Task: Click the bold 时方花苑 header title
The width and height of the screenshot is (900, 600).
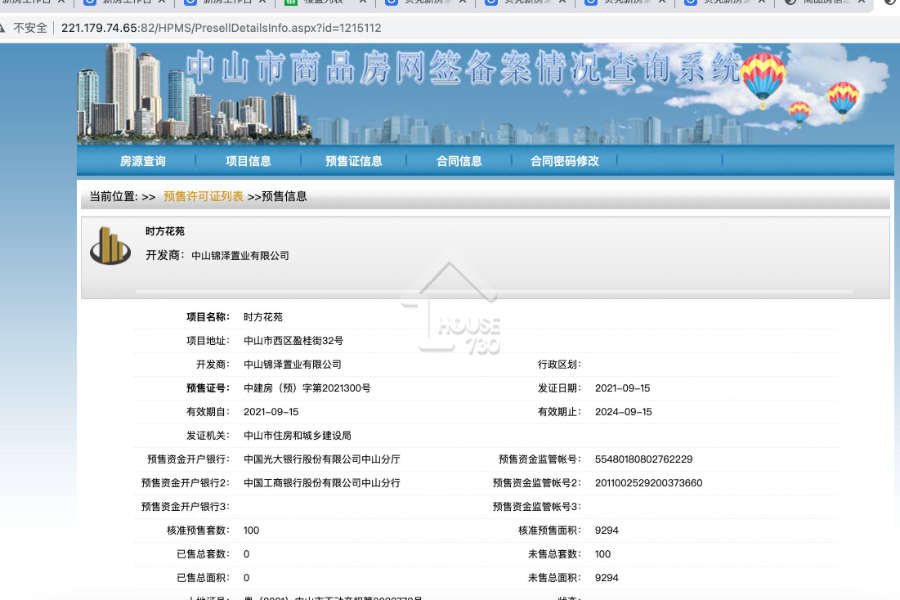Action: [165, 231]
